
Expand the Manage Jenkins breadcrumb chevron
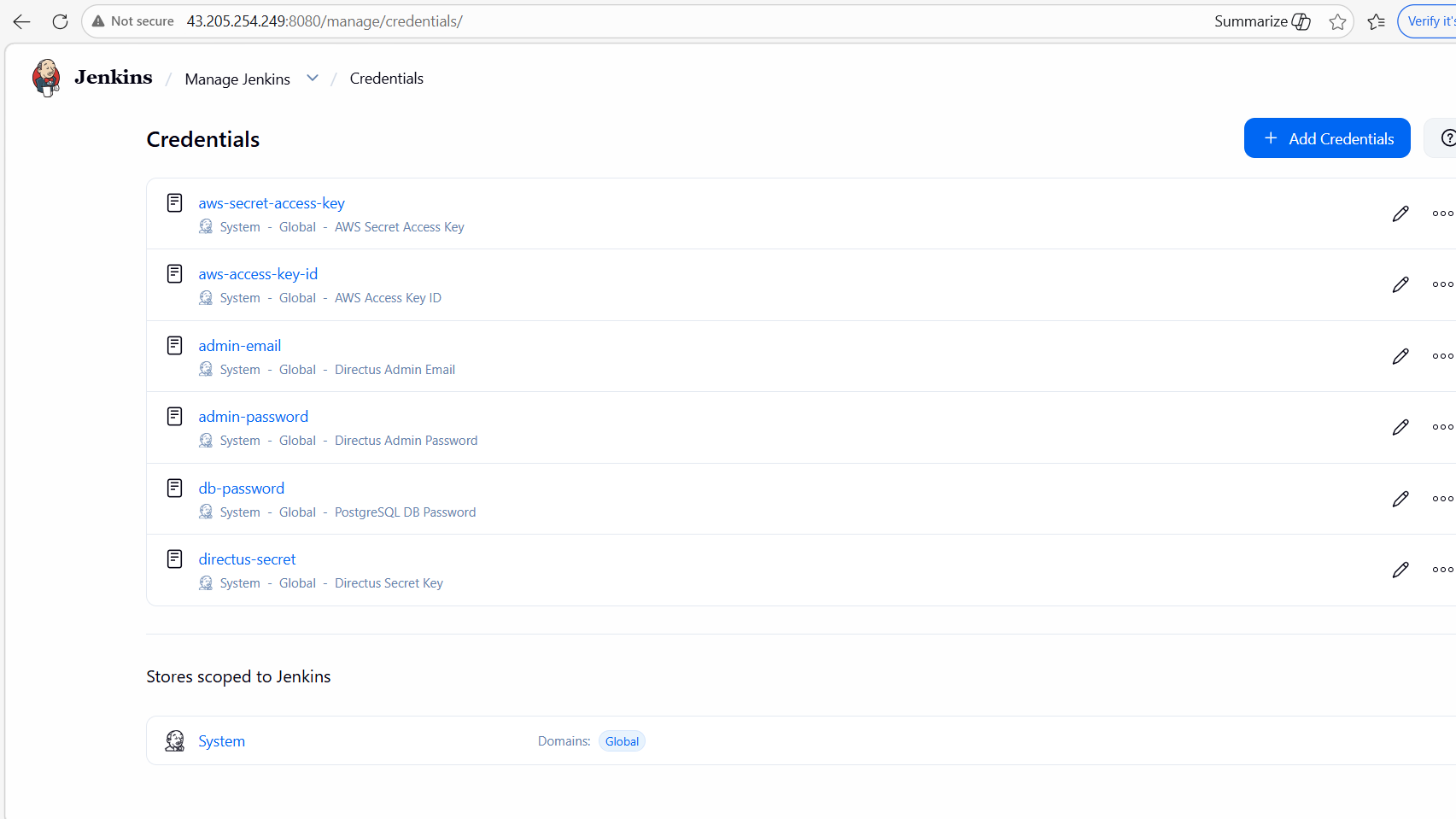(313, 79)
